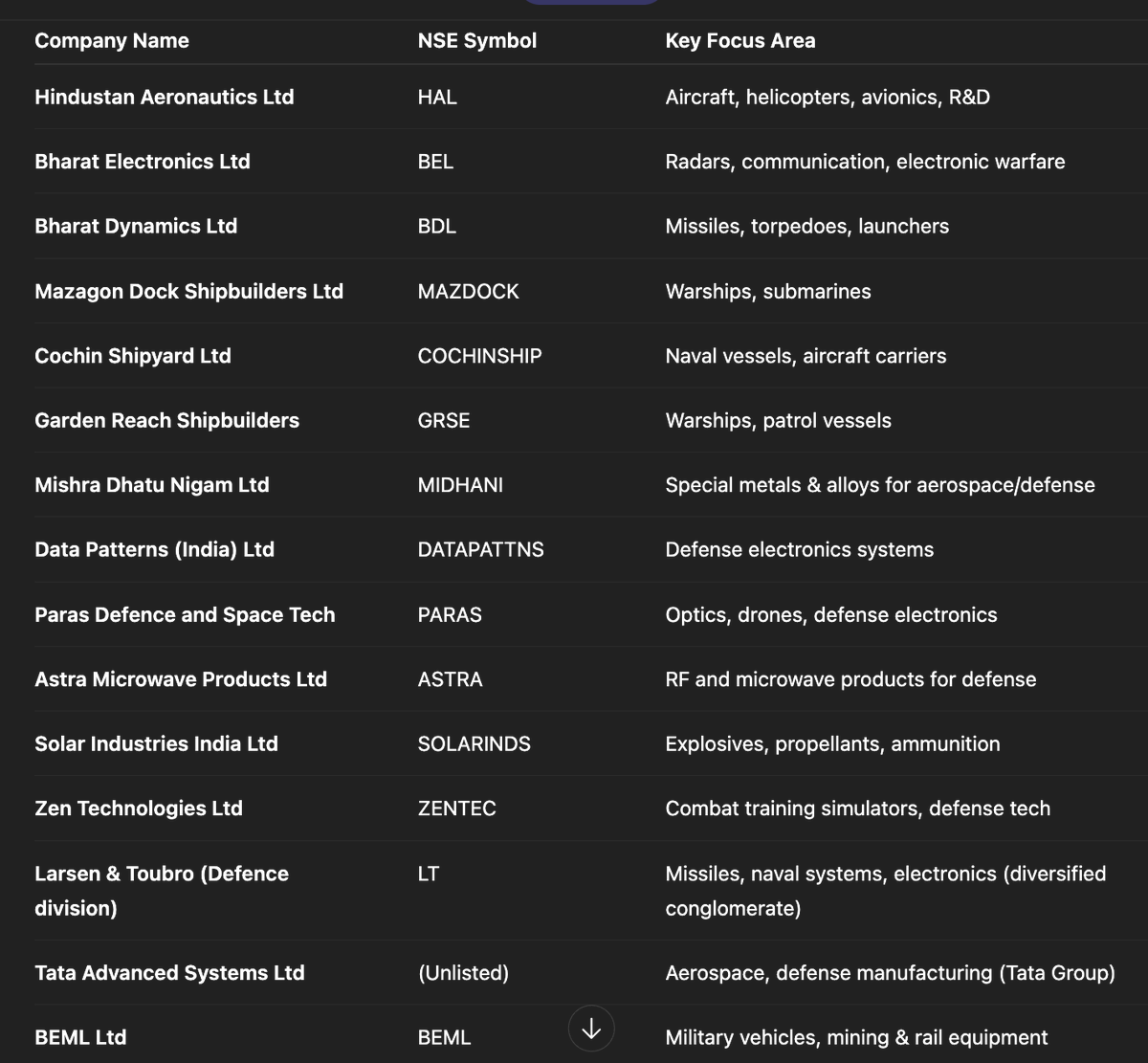The image size is (1148, 1063).
Task: Select Mishra Dhatu Nigam Ltd cell
Action: point(152,485)
